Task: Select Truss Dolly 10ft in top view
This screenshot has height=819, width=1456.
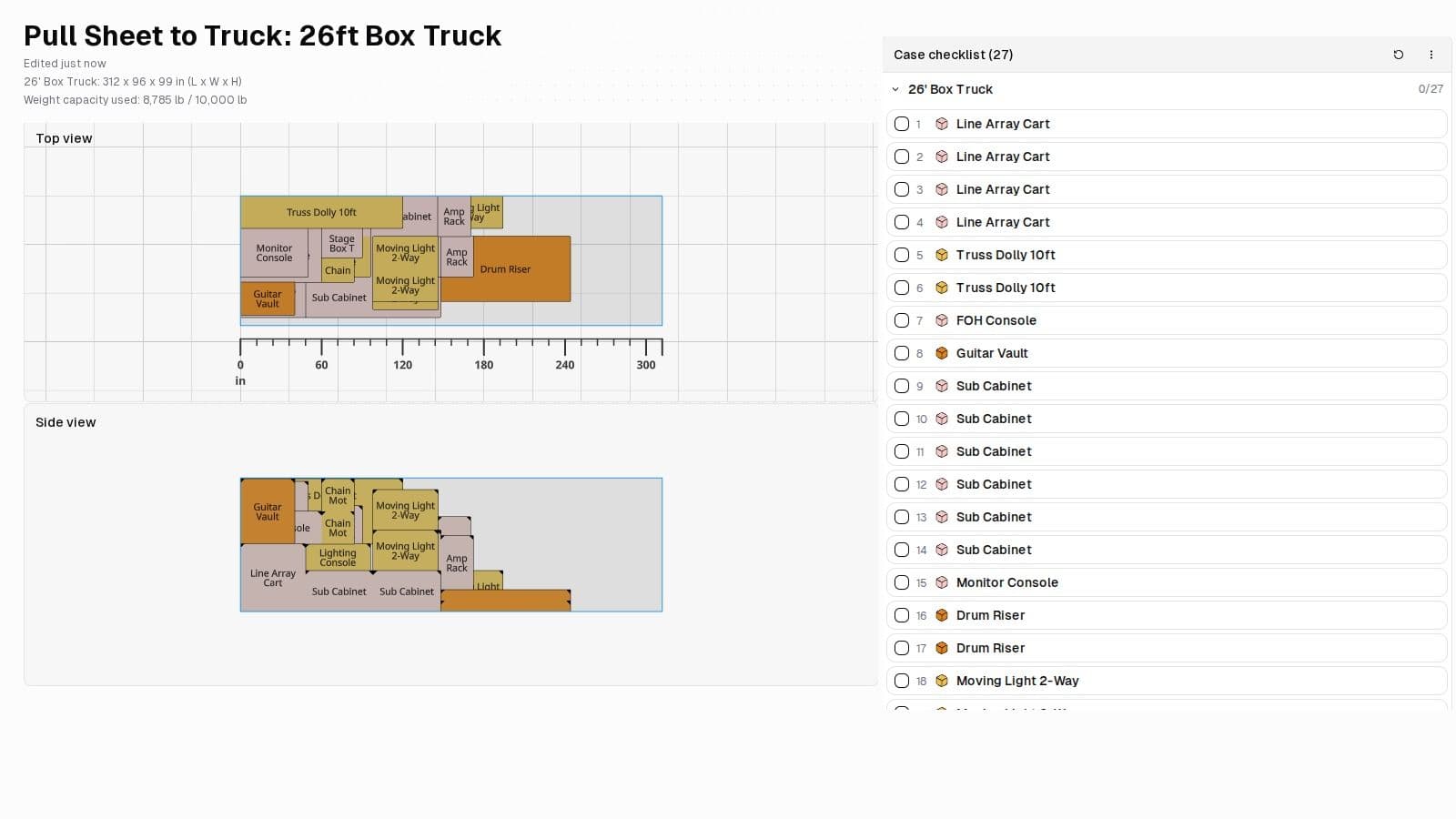Action: click(x=321, y=212)
